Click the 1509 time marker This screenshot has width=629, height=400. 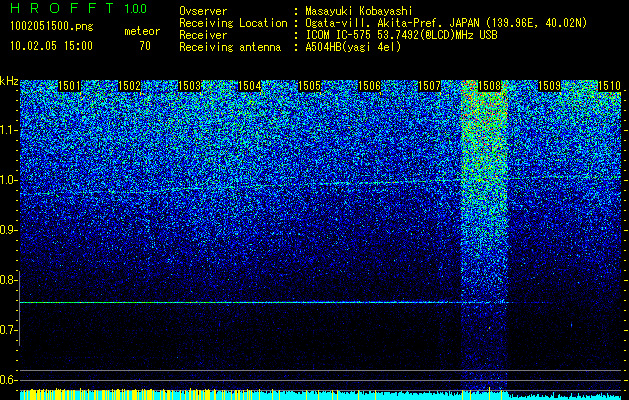pyautogui.click(x=550, y=86)
